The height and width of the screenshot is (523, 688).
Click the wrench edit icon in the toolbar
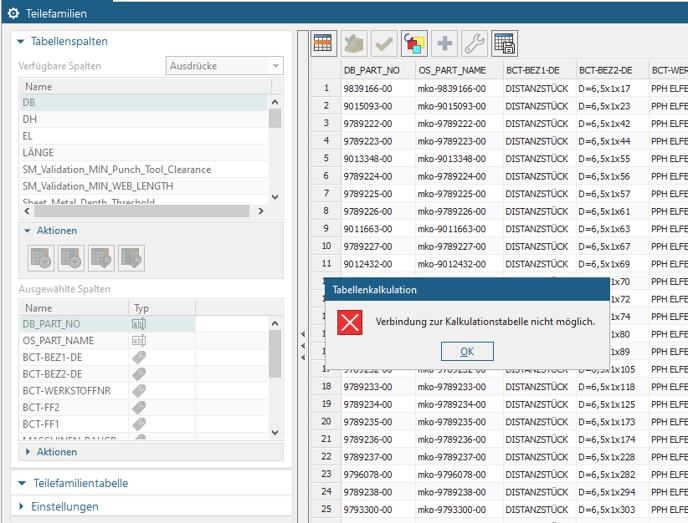[x=474, y=43]
